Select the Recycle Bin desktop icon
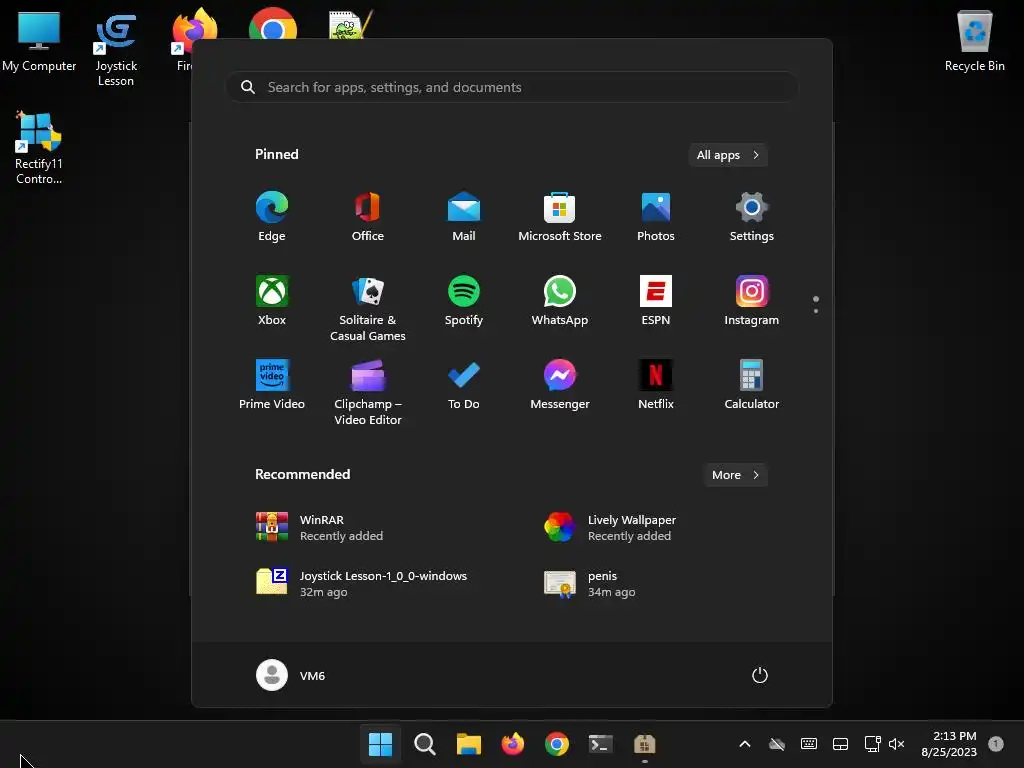 tap(974, 40)
